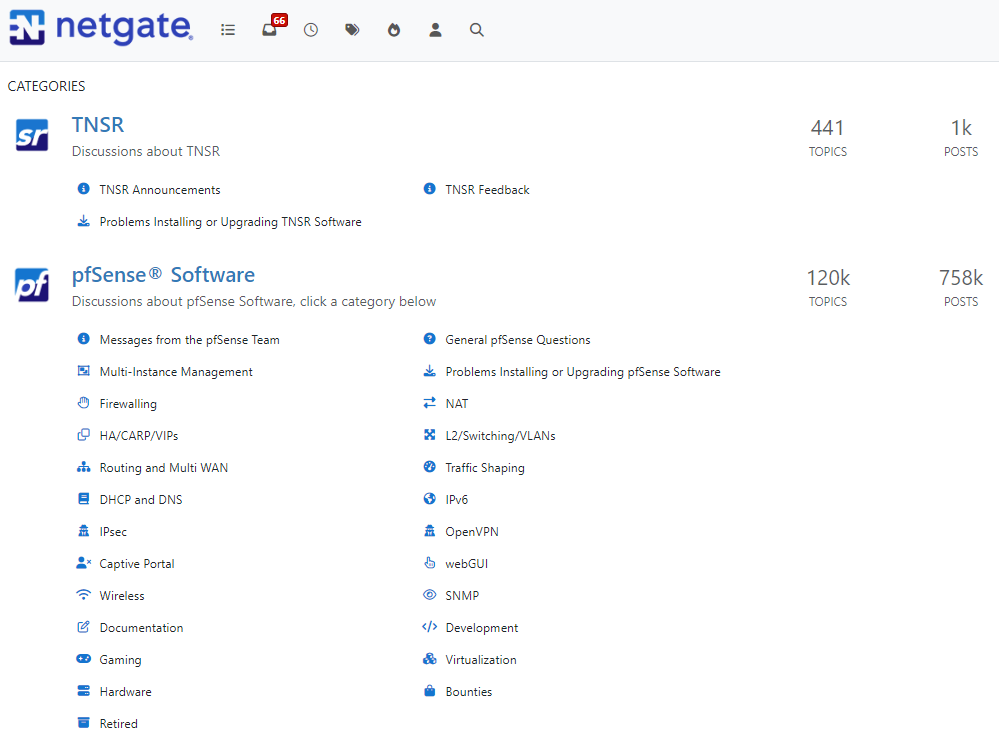Open General pfSense Questions
This screenshot has height=744, width=999.
point(518,340)
